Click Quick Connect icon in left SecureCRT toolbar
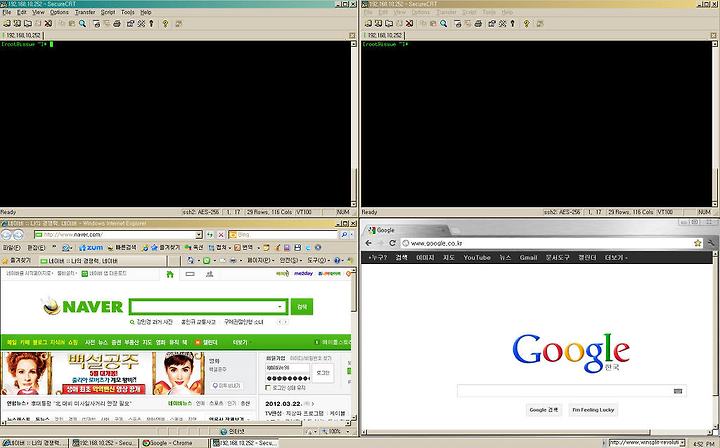 (x=17, y=23)
